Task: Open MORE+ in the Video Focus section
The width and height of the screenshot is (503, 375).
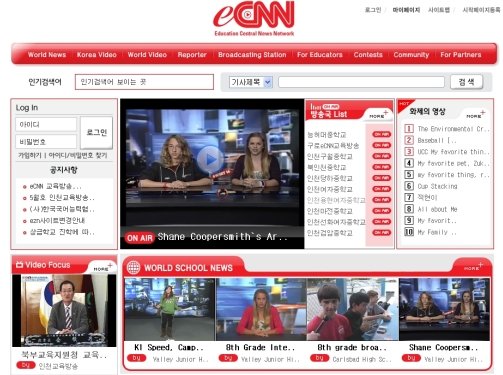Action: 103,267
